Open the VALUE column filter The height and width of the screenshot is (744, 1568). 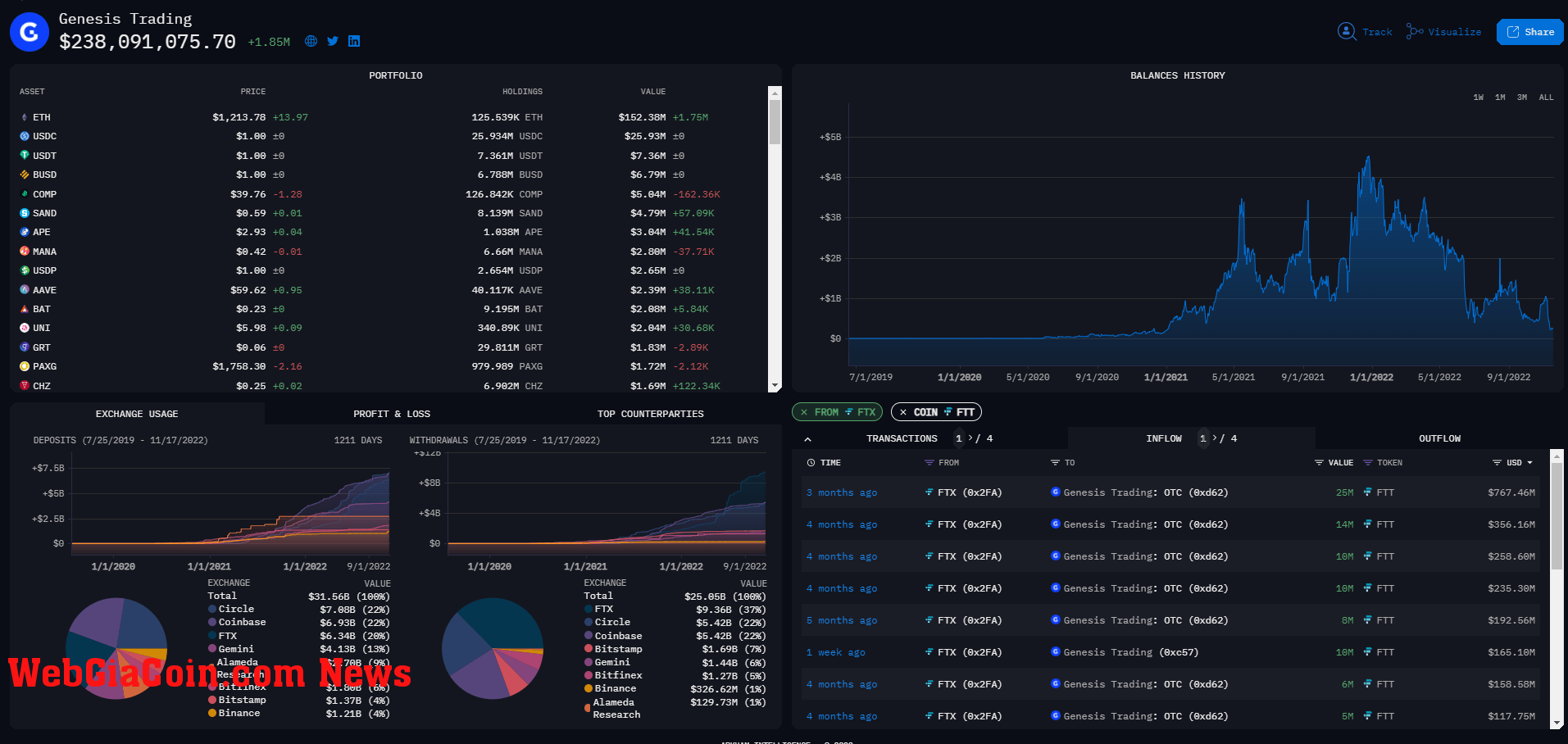coord(1319,463)
